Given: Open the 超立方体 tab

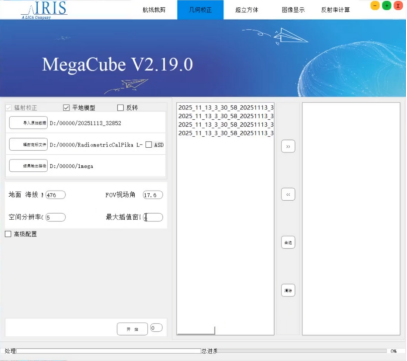Looking at the screenshot, I should click(x=247, y=10).
